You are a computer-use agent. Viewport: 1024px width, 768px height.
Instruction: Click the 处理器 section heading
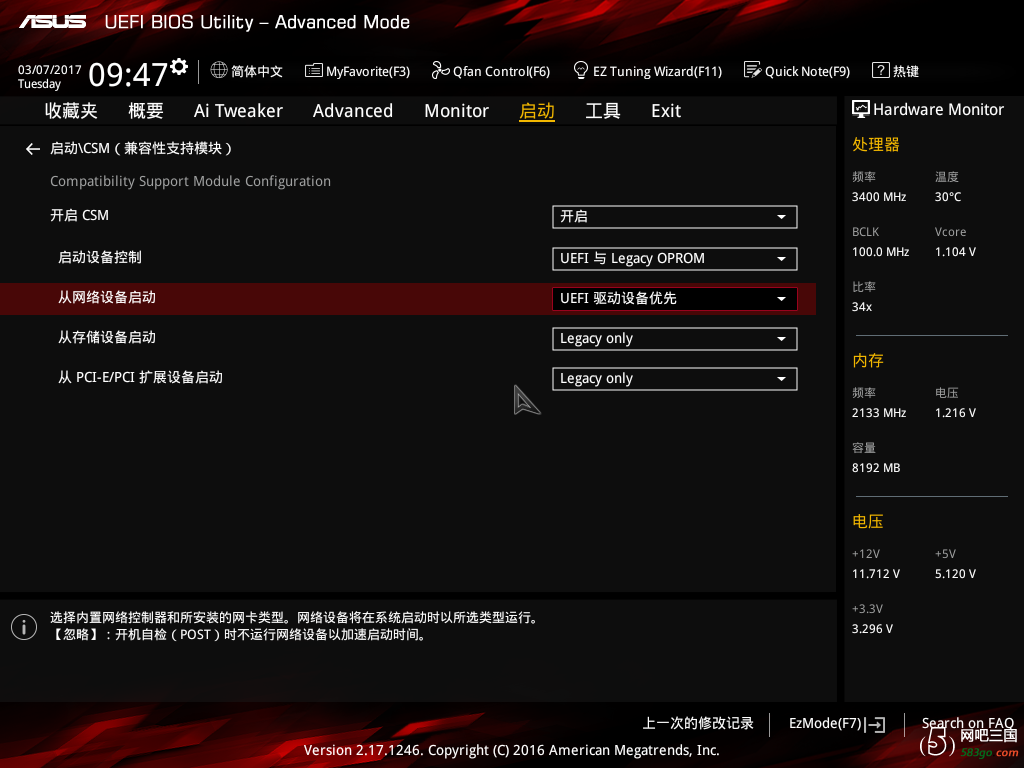tap(876, 144)
